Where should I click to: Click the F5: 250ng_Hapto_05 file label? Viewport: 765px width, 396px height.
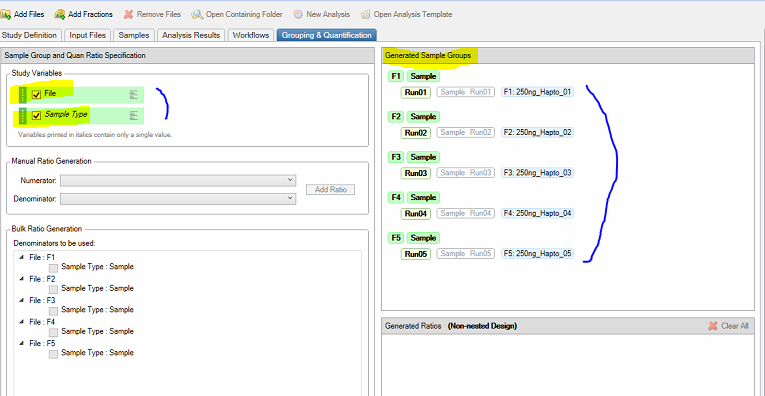[537, 254]
